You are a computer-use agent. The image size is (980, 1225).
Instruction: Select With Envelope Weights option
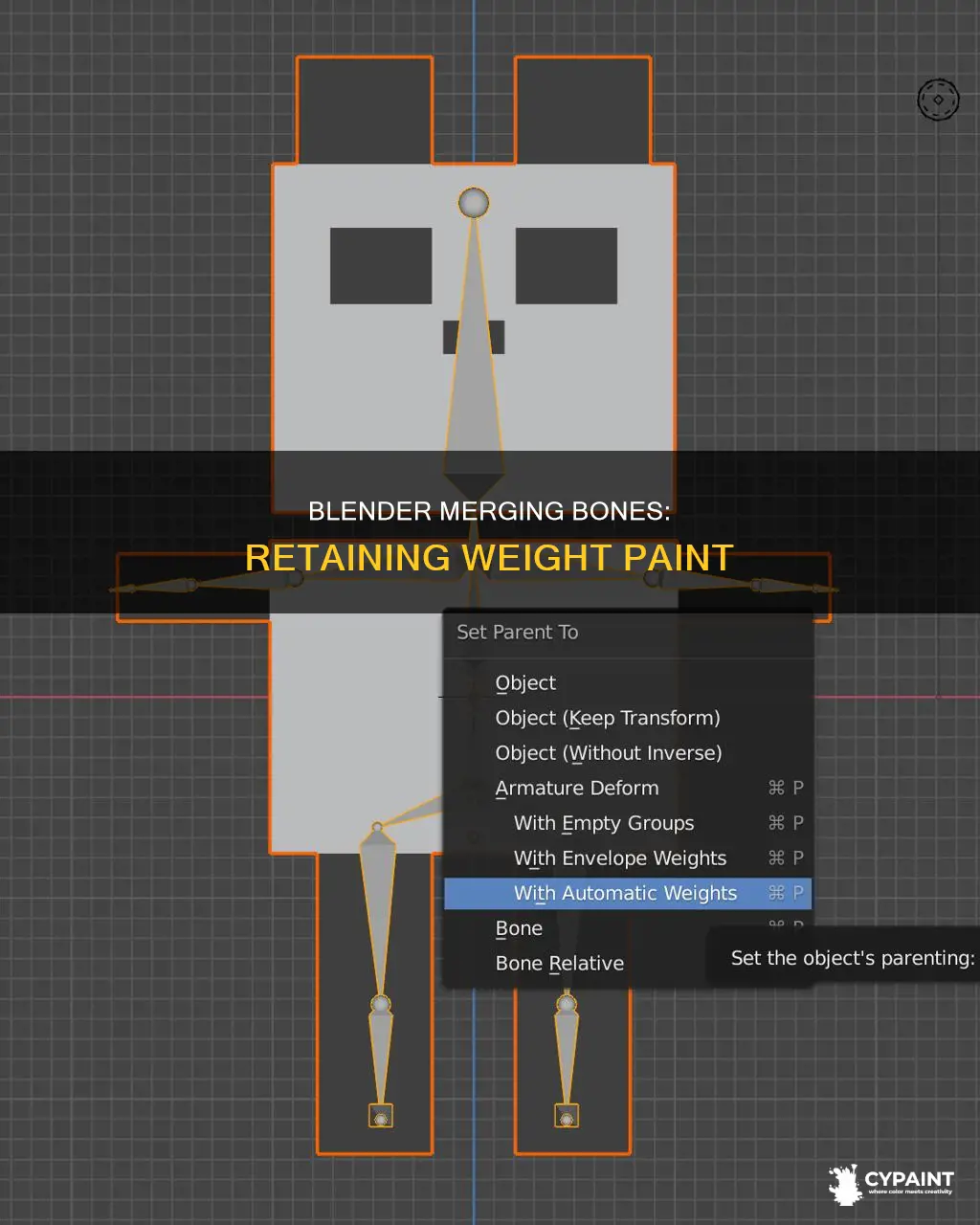click(x=628, y=858)
